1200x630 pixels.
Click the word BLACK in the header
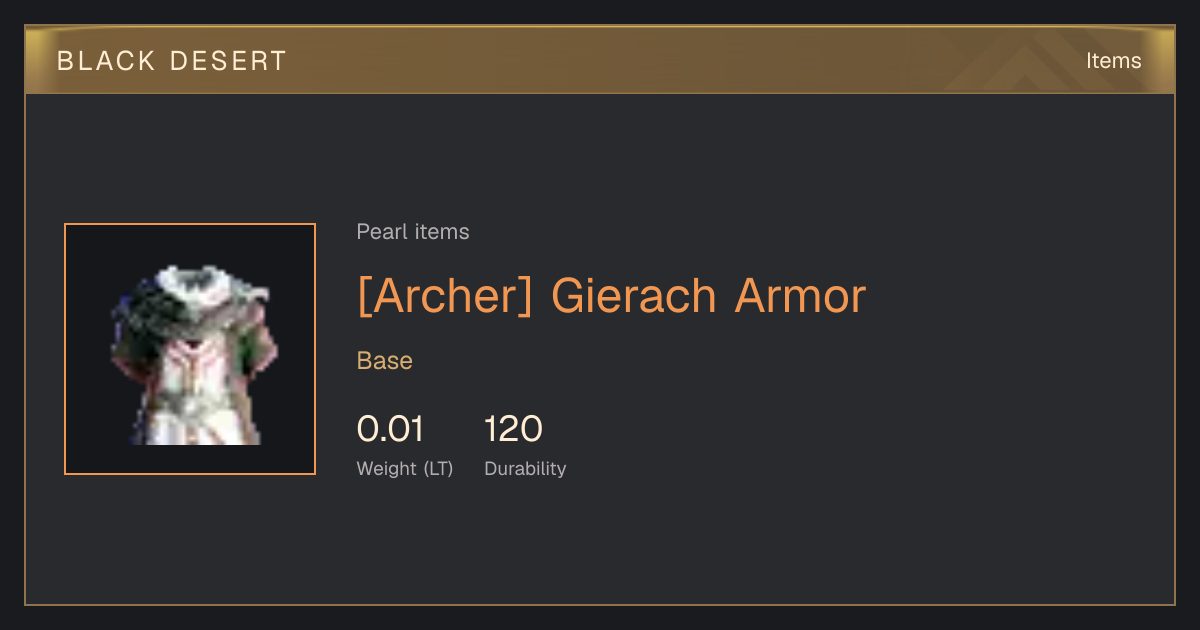point(106,61)
